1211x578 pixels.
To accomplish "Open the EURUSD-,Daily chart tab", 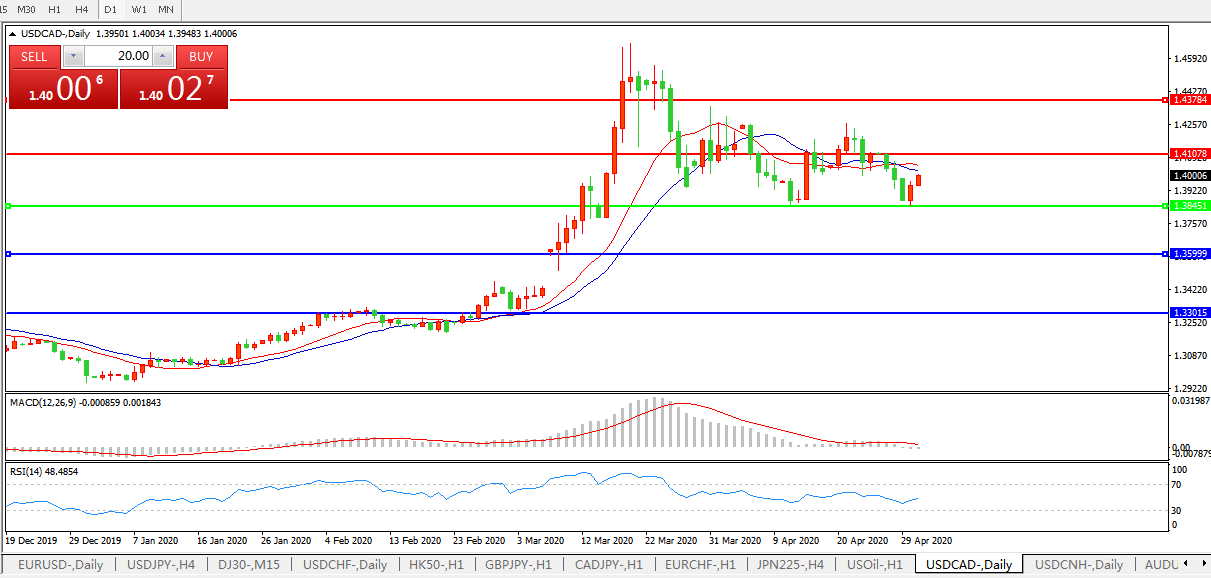I will (60, 565).
